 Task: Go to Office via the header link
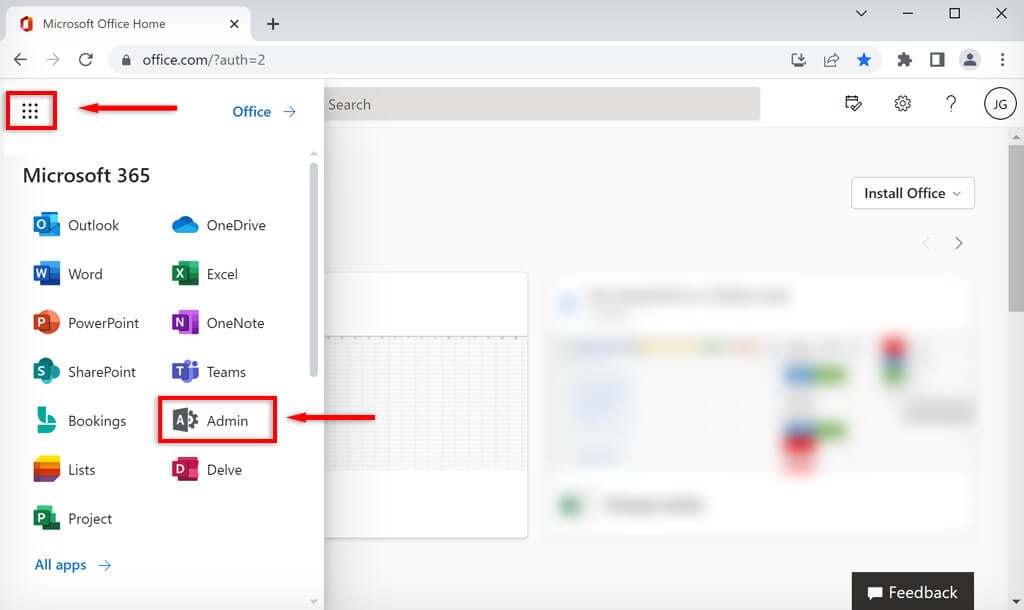click(x=264, y=112)
